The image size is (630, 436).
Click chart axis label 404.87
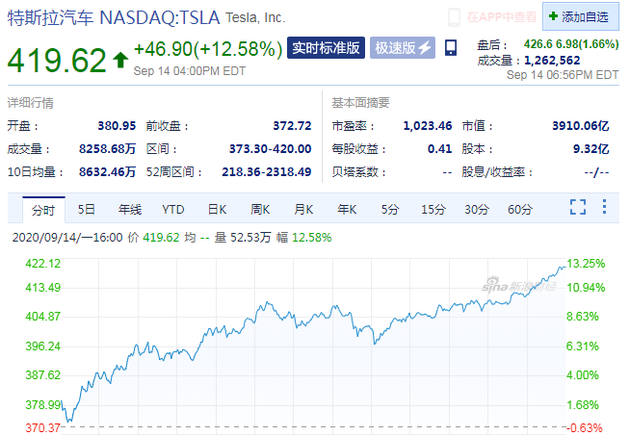pos(43,317)
